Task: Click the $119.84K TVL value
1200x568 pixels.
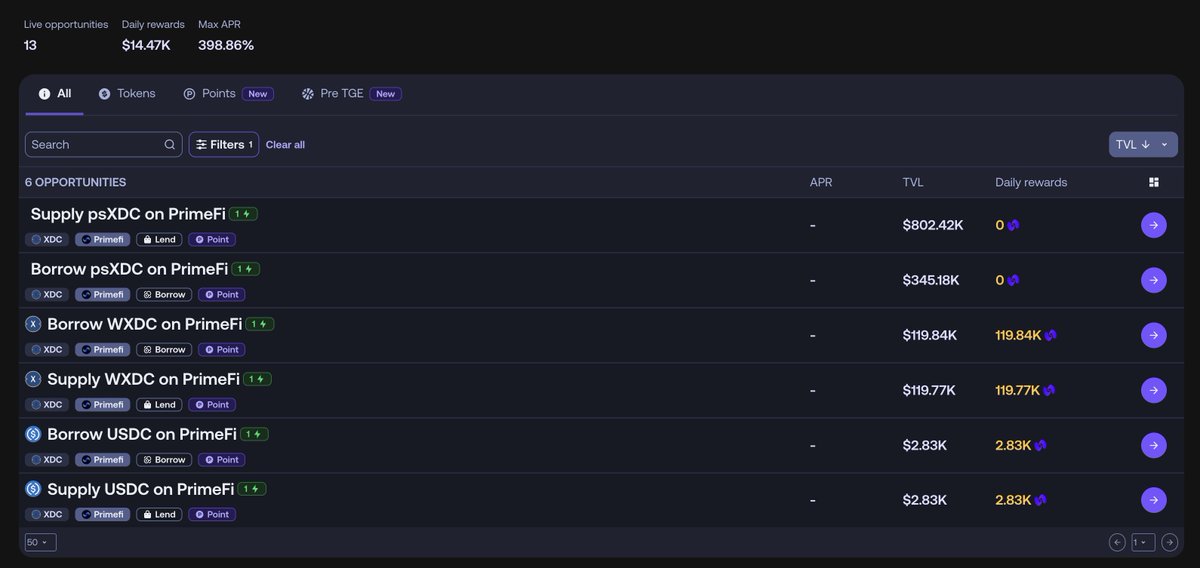Action: pyautogui.click(x=930, y=335)
